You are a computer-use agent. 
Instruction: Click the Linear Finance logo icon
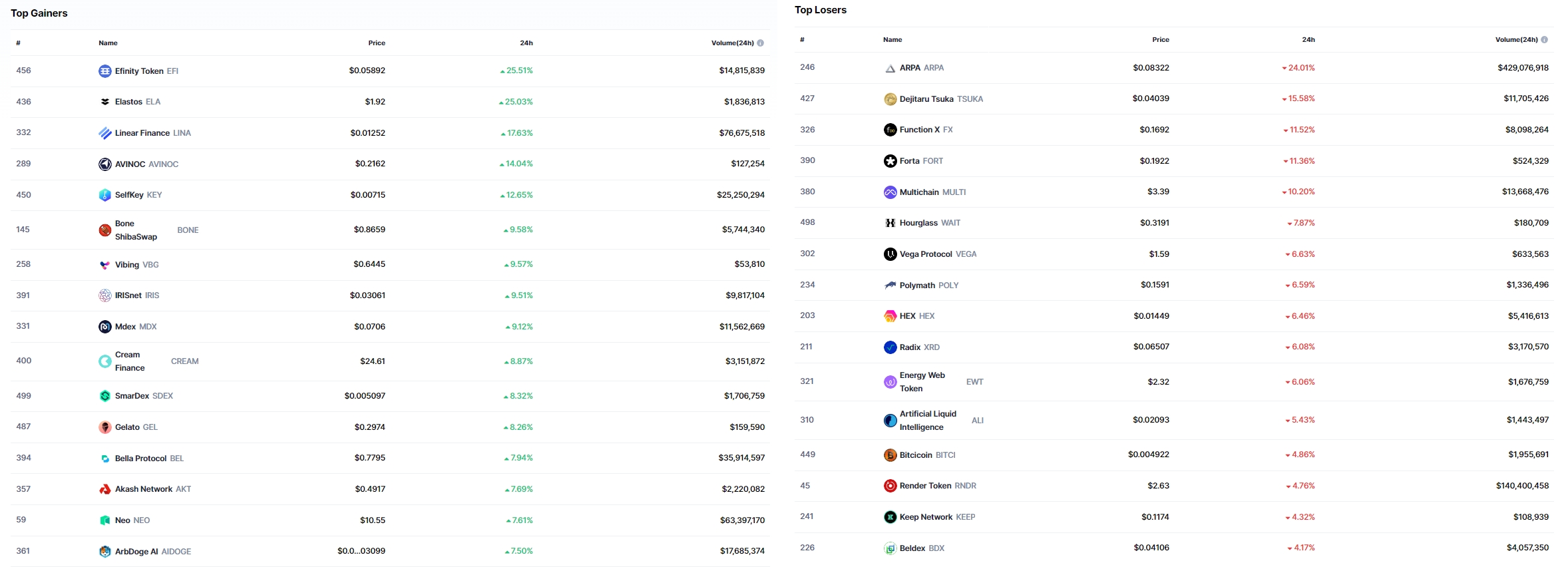(104, 133)
